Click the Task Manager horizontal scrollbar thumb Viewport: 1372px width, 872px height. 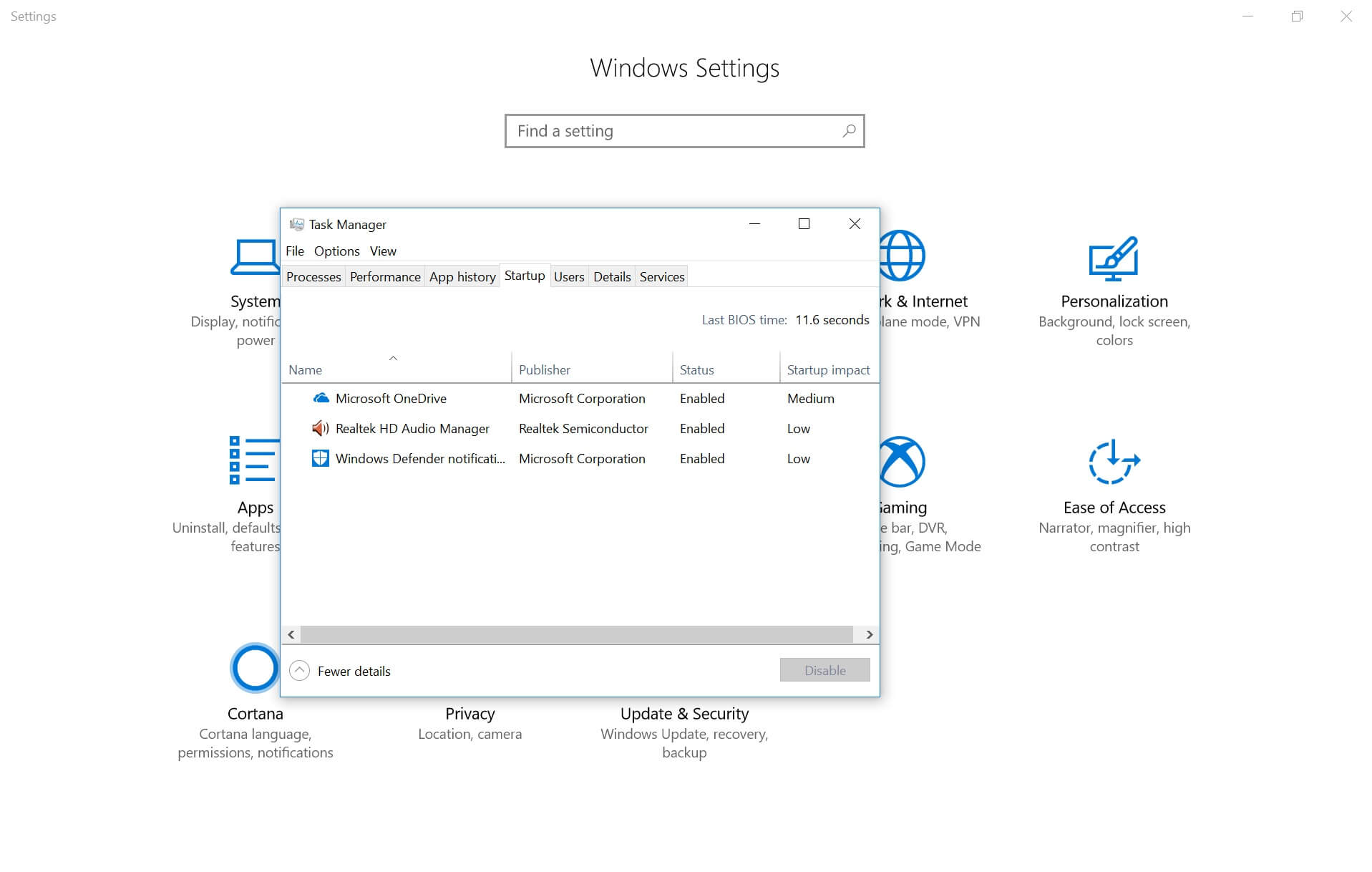coord(577,634)
